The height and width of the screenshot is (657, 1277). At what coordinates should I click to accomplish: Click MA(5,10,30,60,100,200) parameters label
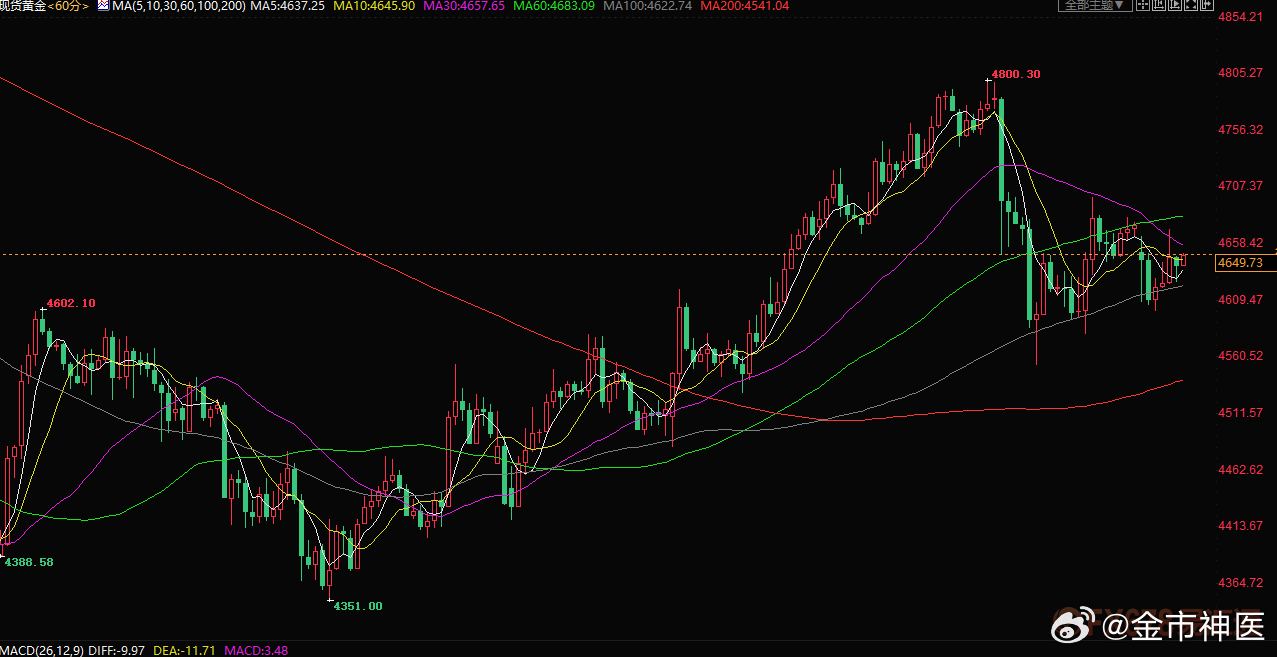179,6
